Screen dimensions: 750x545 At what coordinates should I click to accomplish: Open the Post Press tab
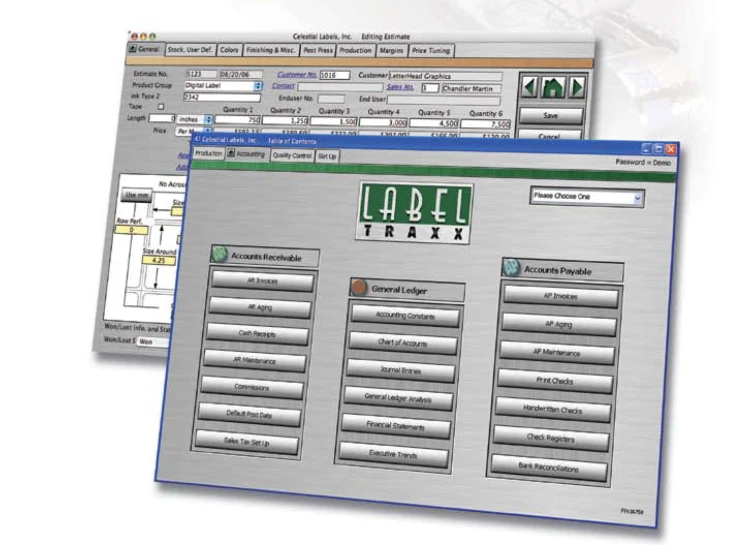(318, 50)
